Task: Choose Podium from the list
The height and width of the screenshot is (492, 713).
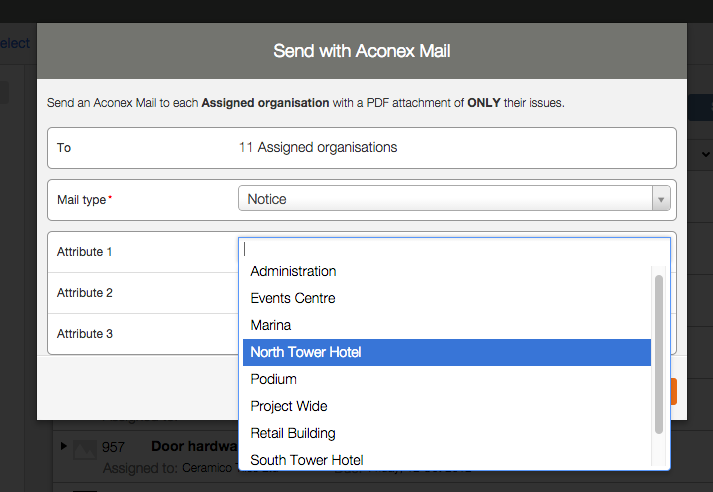Action: click(x=447, y=379)
